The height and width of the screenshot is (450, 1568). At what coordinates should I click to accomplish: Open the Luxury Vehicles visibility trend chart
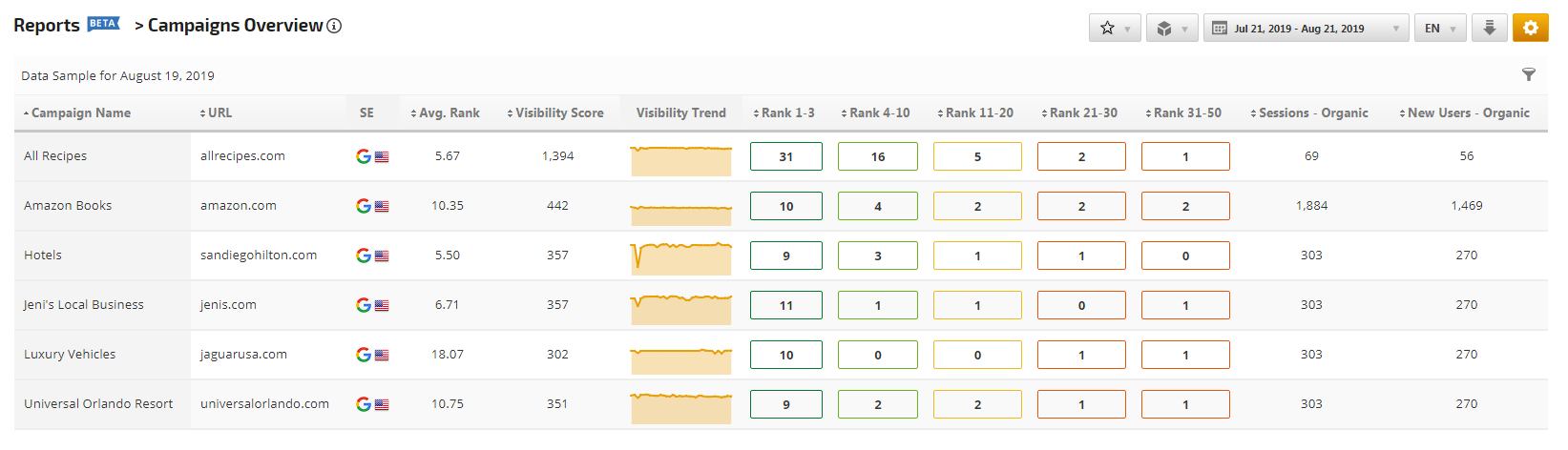[x=681, y=360]
